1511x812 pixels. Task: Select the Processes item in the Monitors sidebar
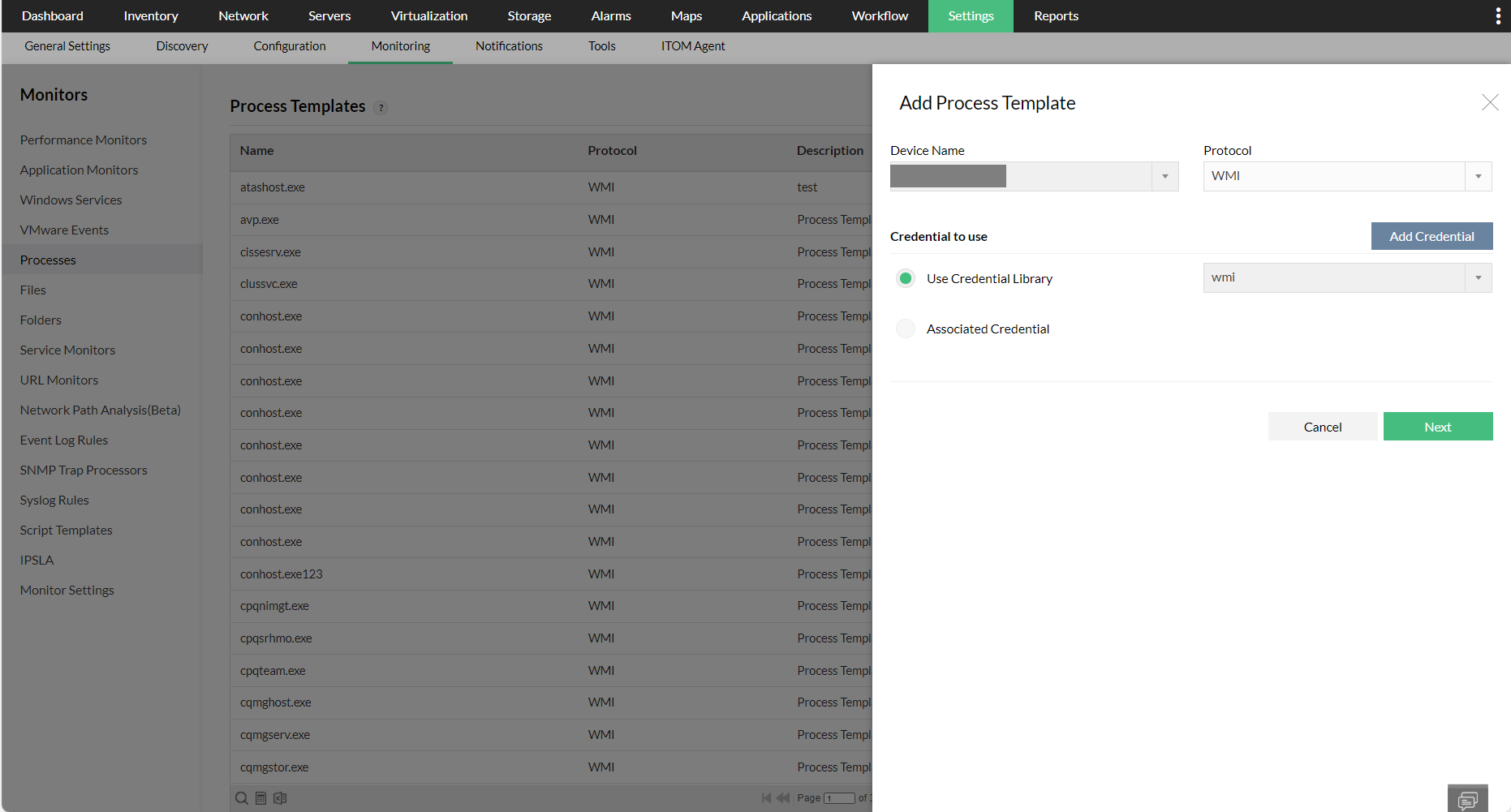click(48, 260)
